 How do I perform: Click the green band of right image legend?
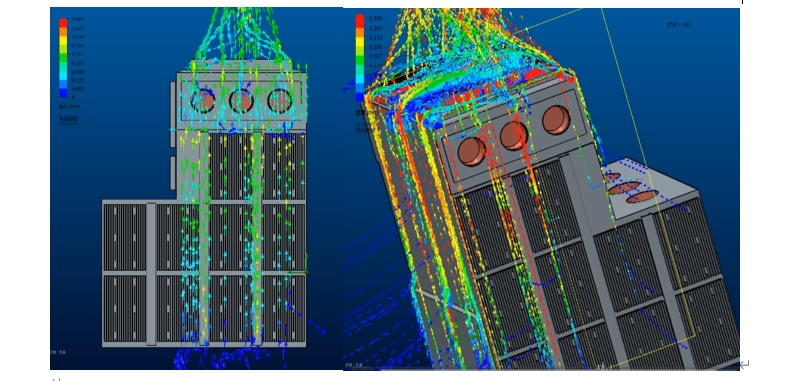pyautogui.click(x=360, y=60)
